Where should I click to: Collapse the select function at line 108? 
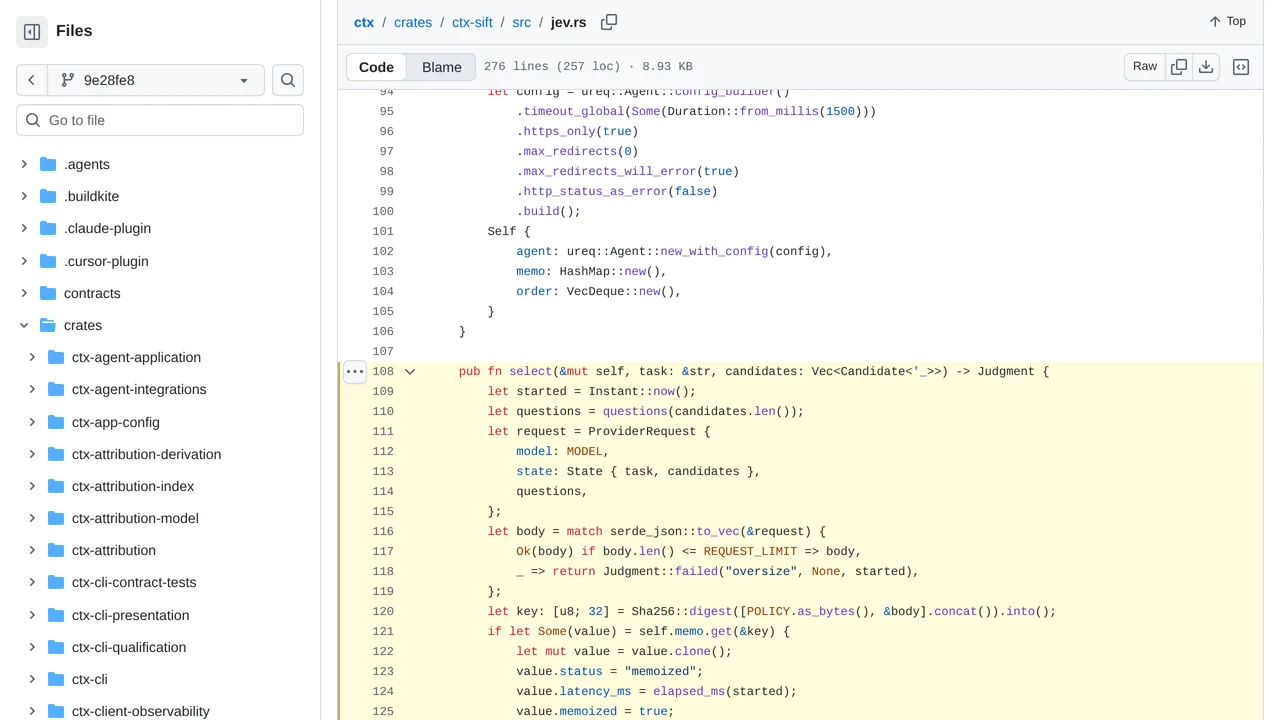[x=410, y=371]
